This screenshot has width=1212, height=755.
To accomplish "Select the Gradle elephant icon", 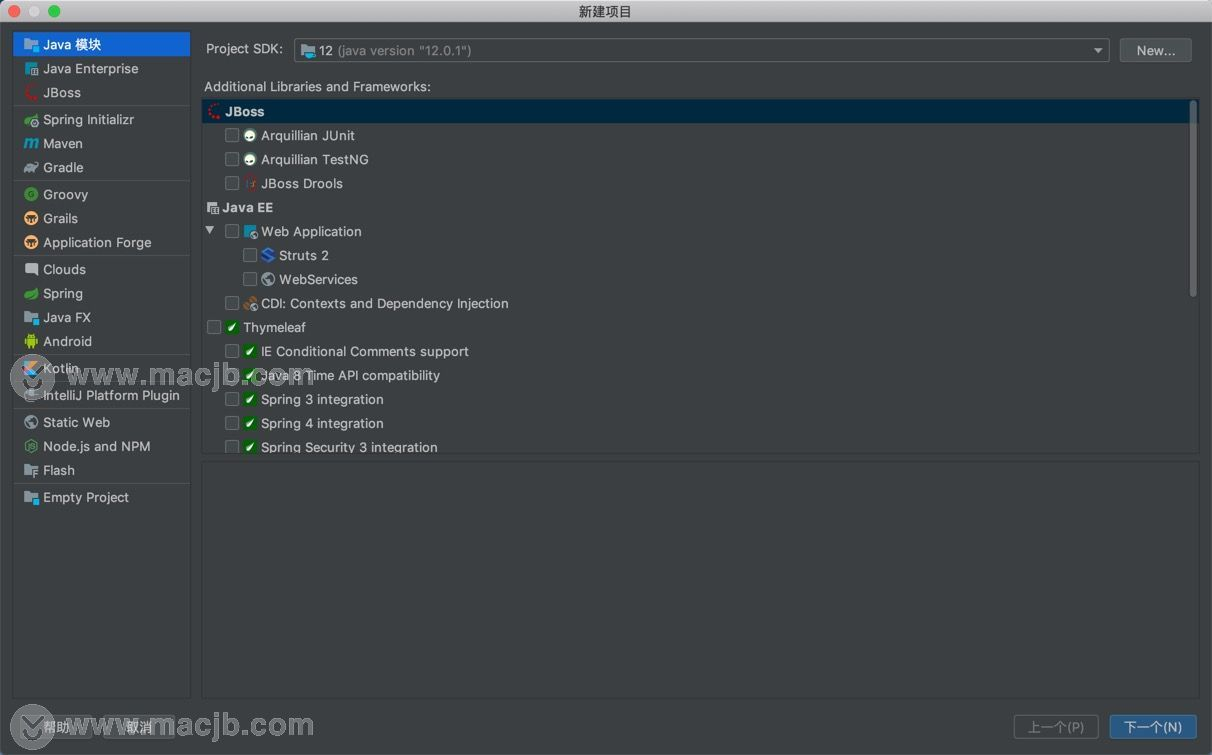I will coord(31,167).
